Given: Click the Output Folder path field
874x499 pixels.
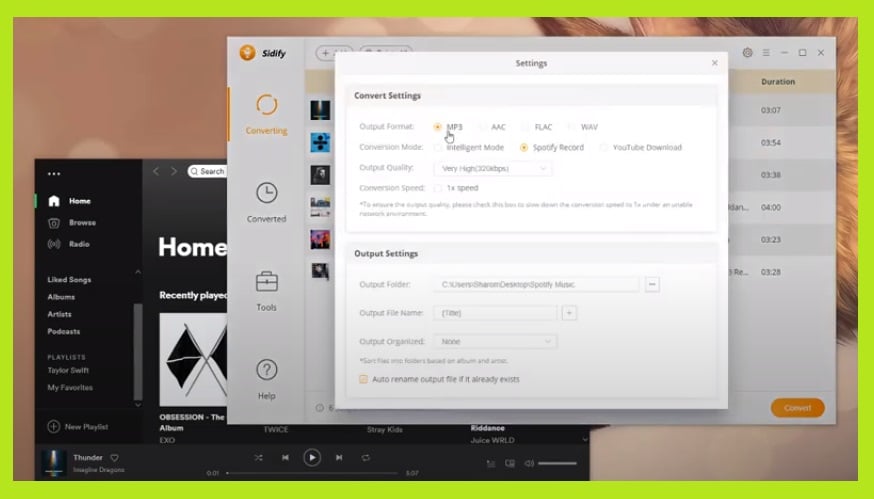Looking at the screenshot, I should click(x=536, y=284).
